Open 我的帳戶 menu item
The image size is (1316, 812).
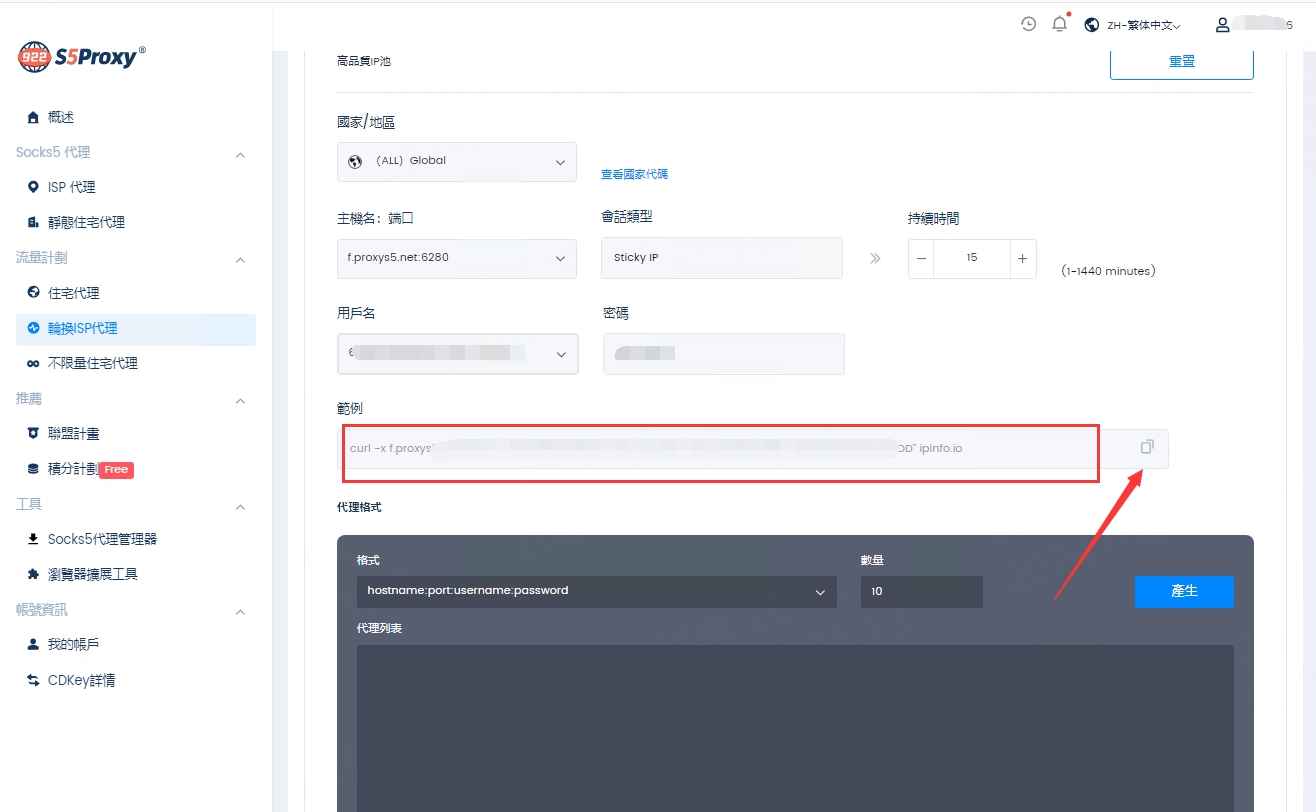[x=74, y=644]
